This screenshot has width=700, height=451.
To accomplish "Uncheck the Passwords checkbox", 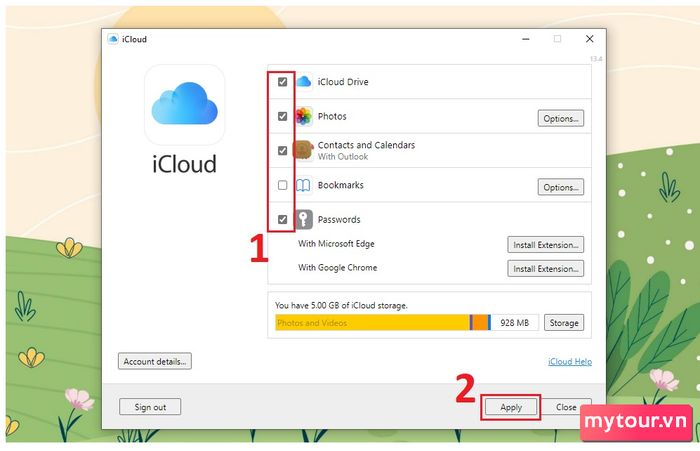I will click(x=282, y=219).
